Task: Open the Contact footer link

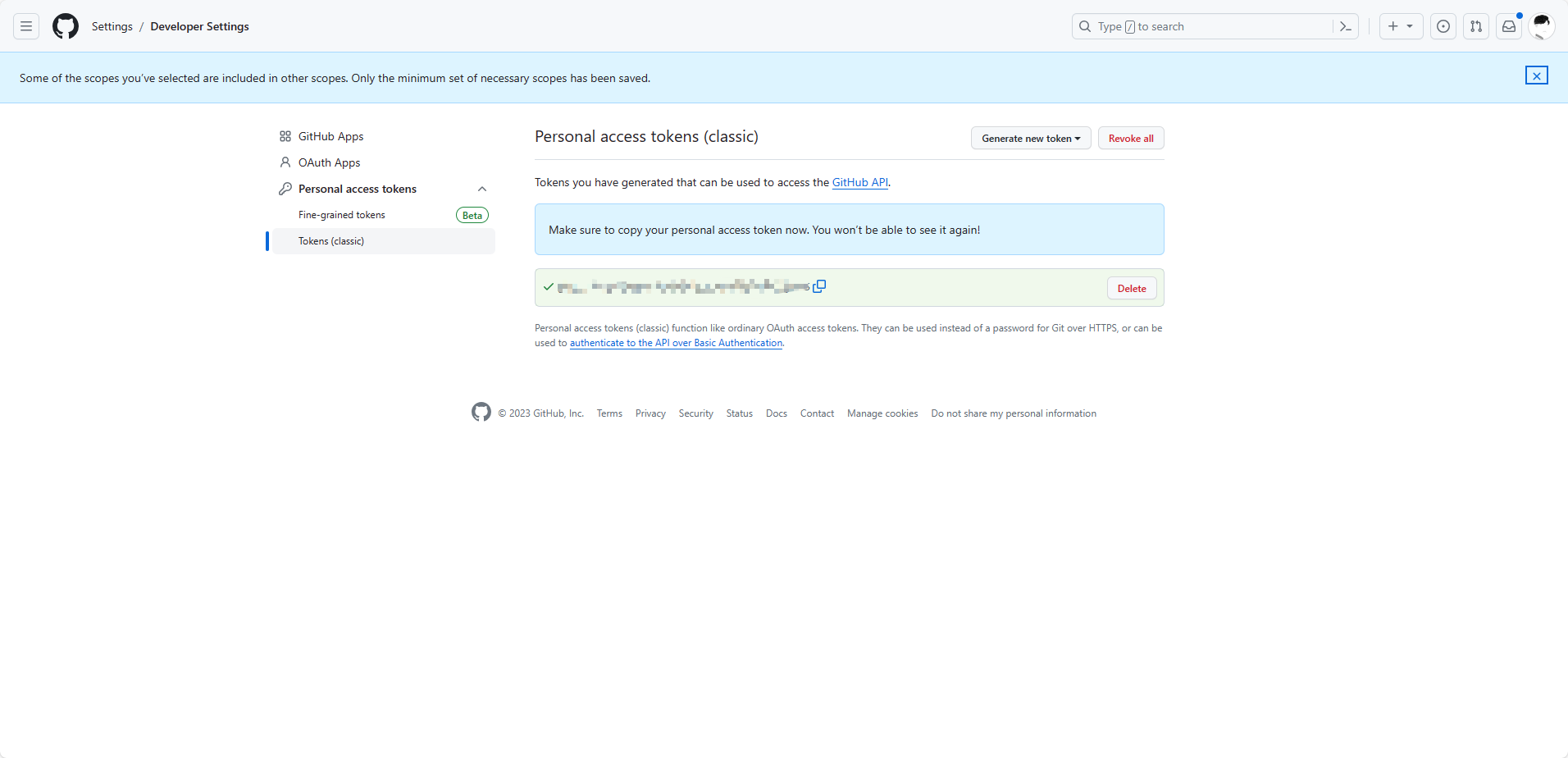Action: (x=817, y=413)
